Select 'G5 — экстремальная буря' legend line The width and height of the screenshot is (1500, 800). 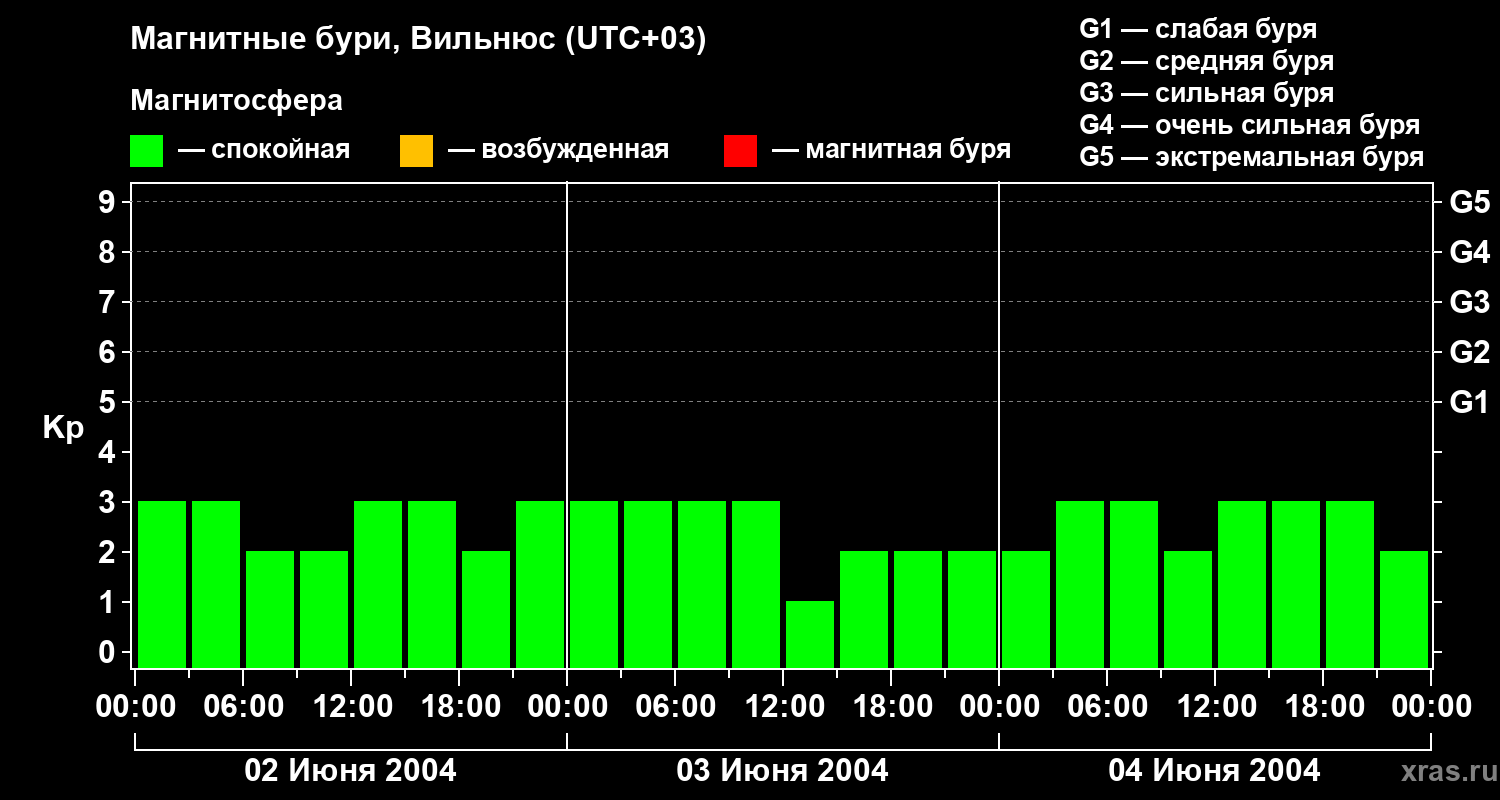pos(1251,157)
